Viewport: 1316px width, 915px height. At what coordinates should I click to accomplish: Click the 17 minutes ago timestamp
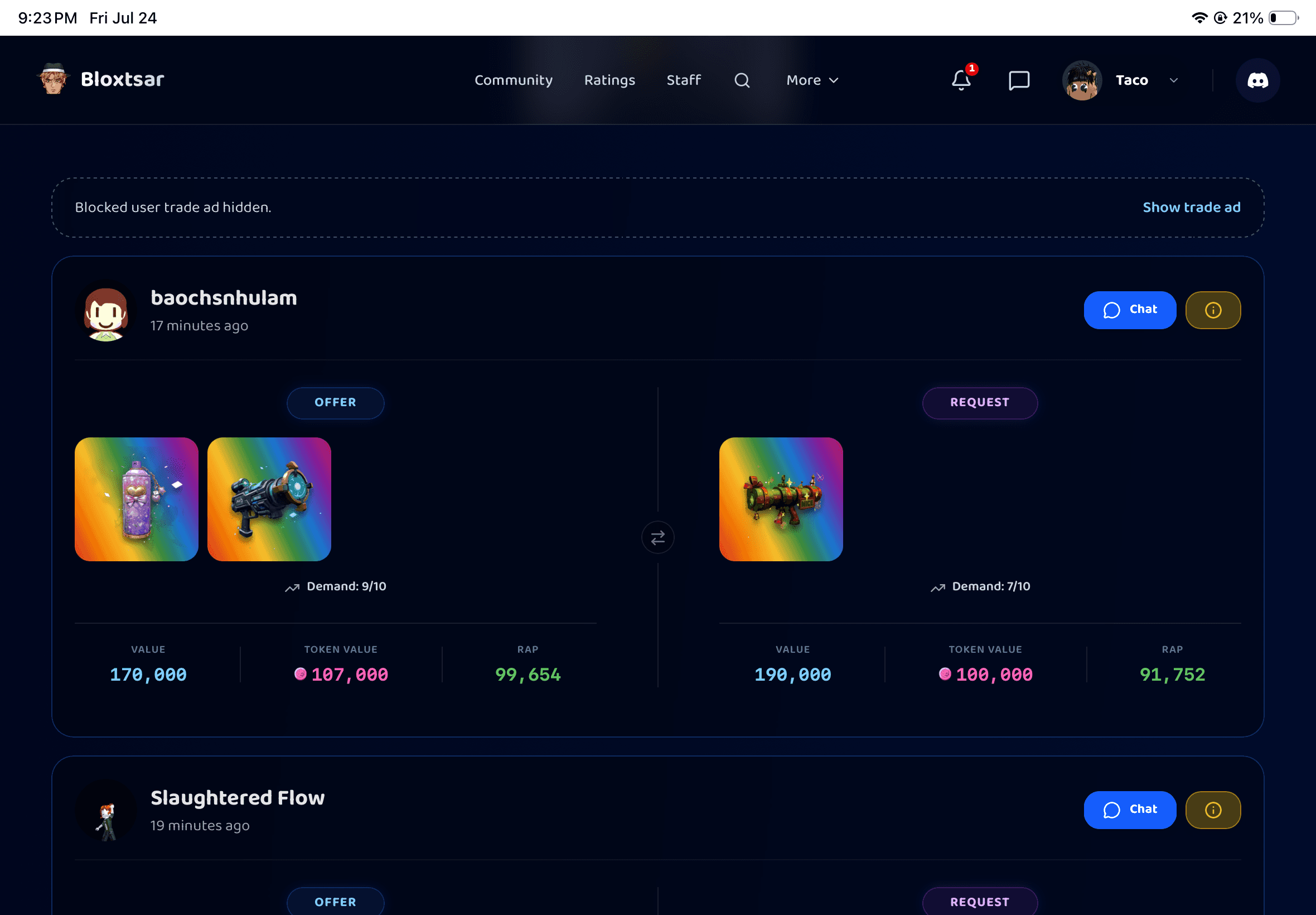[200, 326]
